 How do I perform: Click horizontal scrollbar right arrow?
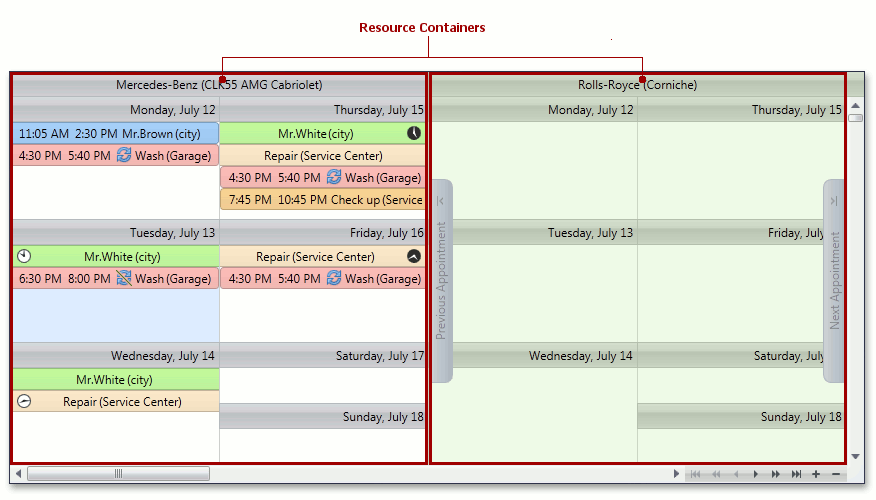coord(676,474)
